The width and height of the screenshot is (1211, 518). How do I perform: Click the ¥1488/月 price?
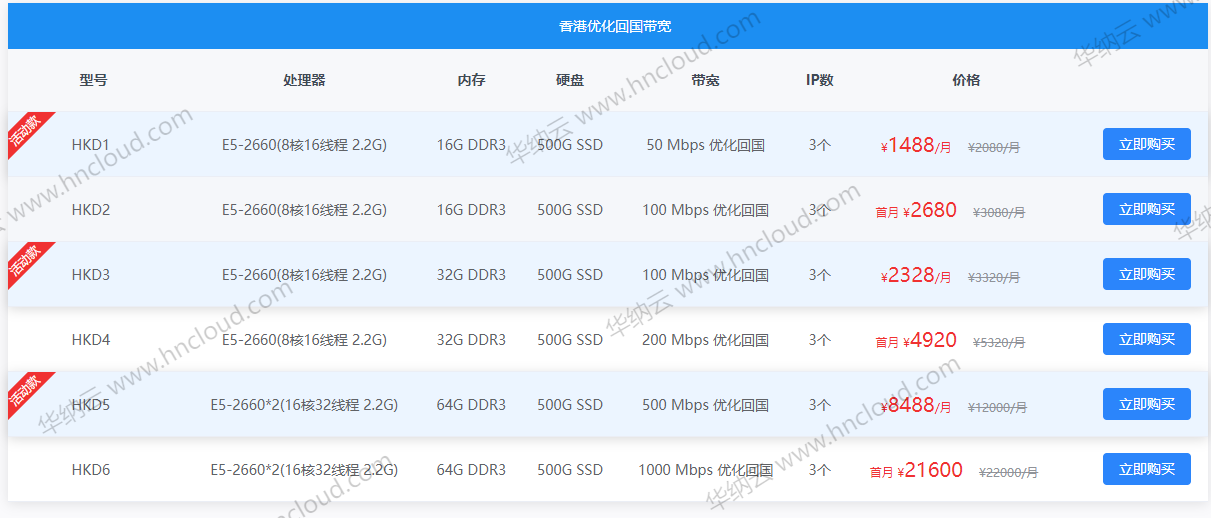[916, 145]
